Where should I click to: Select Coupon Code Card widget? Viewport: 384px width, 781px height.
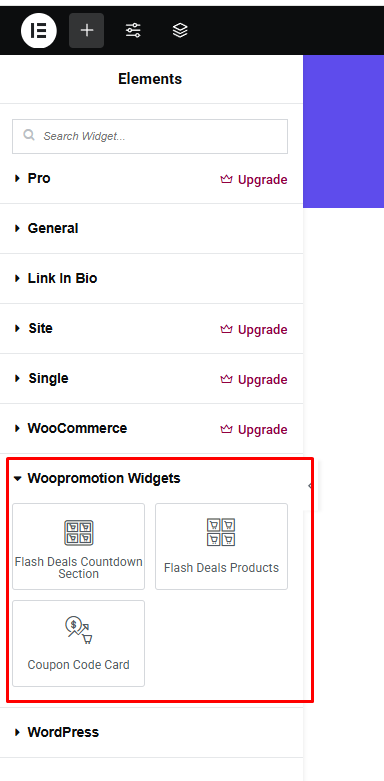click(79, 644)
